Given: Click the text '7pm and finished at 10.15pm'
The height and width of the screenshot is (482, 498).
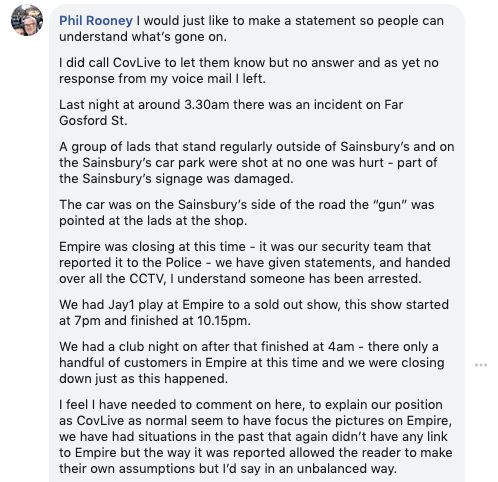Looking at the screenshot, I should [162, 321].
